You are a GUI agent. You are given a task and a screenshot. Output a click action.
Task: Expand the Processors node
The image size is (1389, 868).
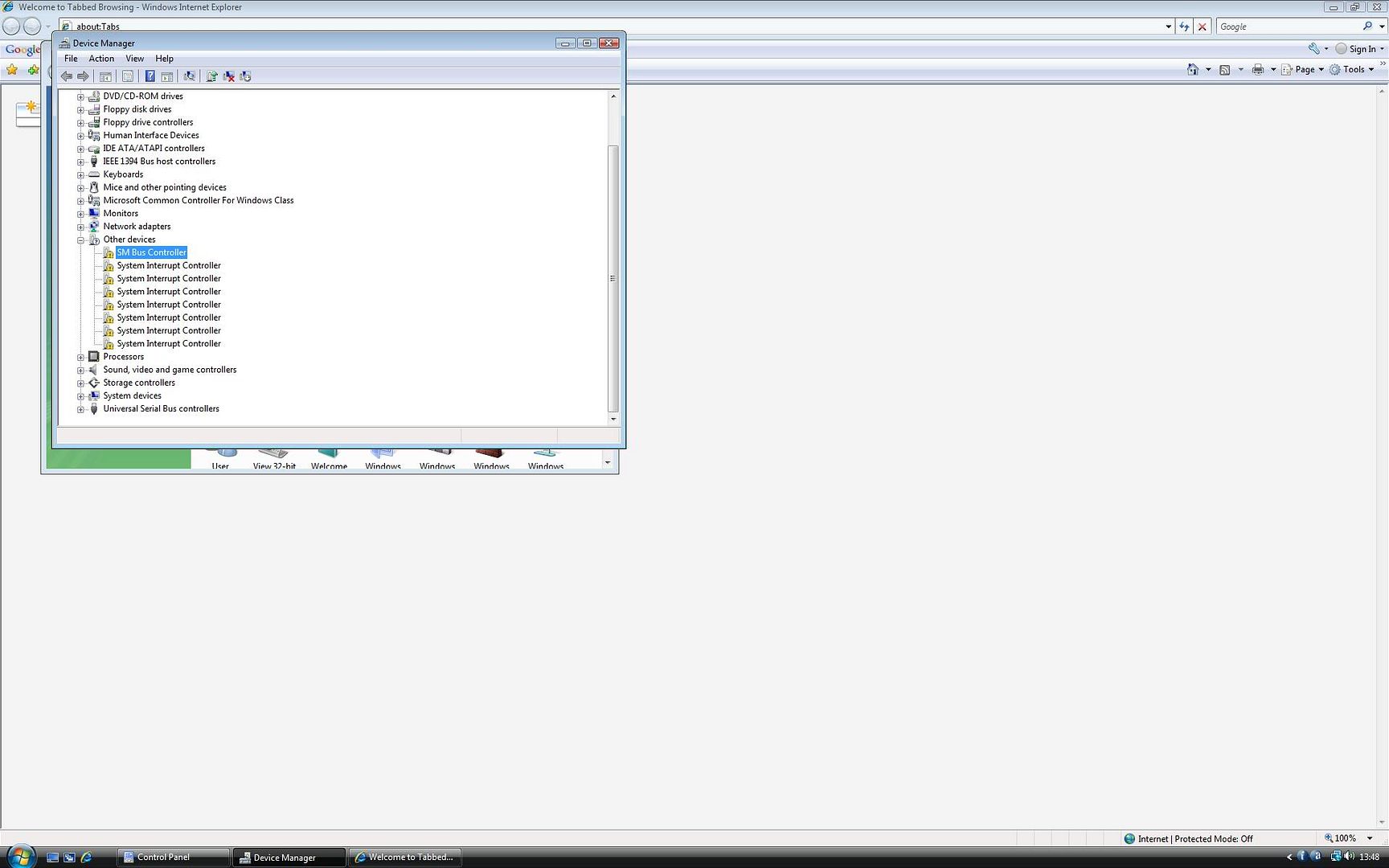(x=80, y=358)
